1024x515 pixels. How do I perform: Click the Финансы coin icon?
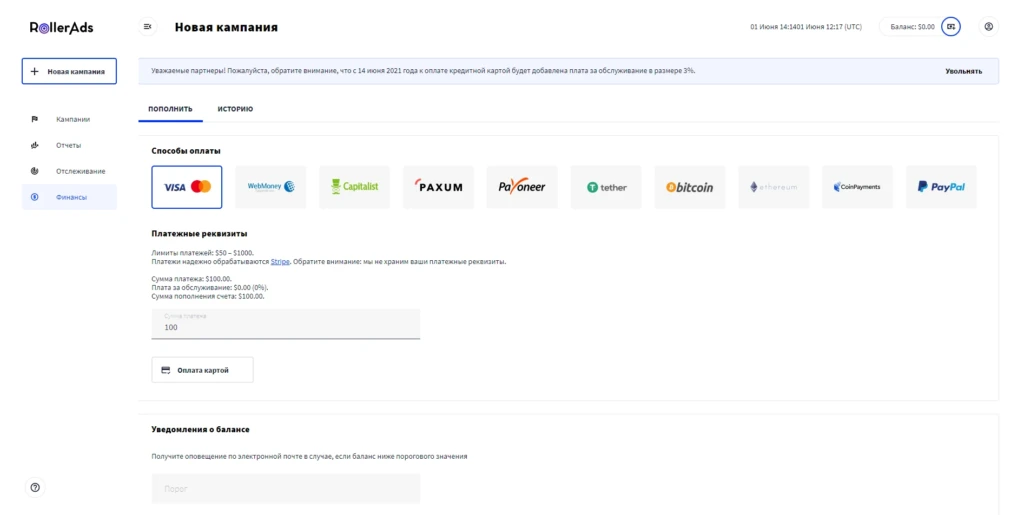tap(35, 197)
